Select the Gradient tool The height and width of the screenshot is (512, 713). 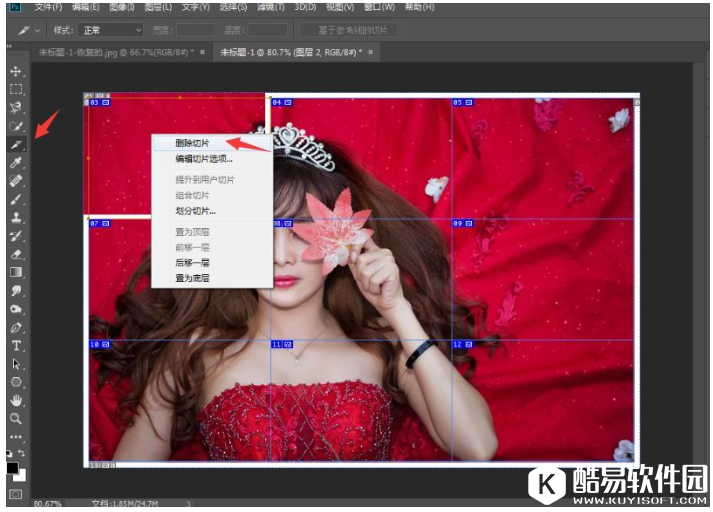[16, 271]
